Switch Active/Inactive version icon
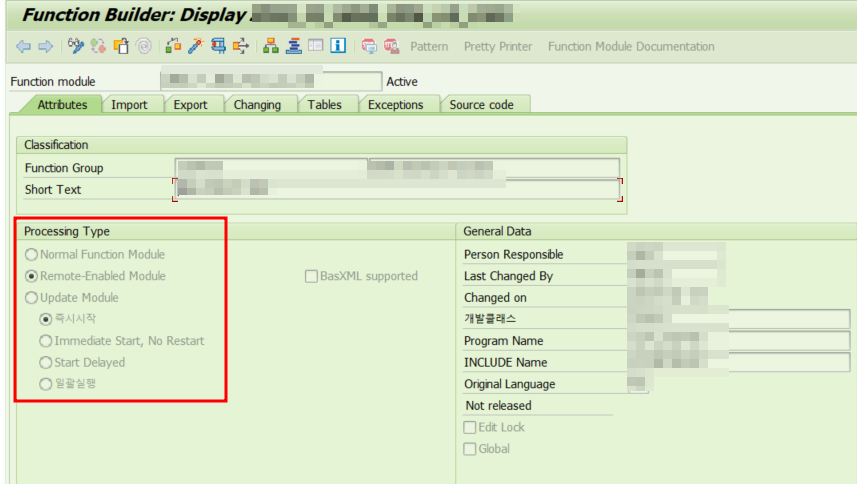Viewport: 857px width, 484px height. click(x=98, y=46)
